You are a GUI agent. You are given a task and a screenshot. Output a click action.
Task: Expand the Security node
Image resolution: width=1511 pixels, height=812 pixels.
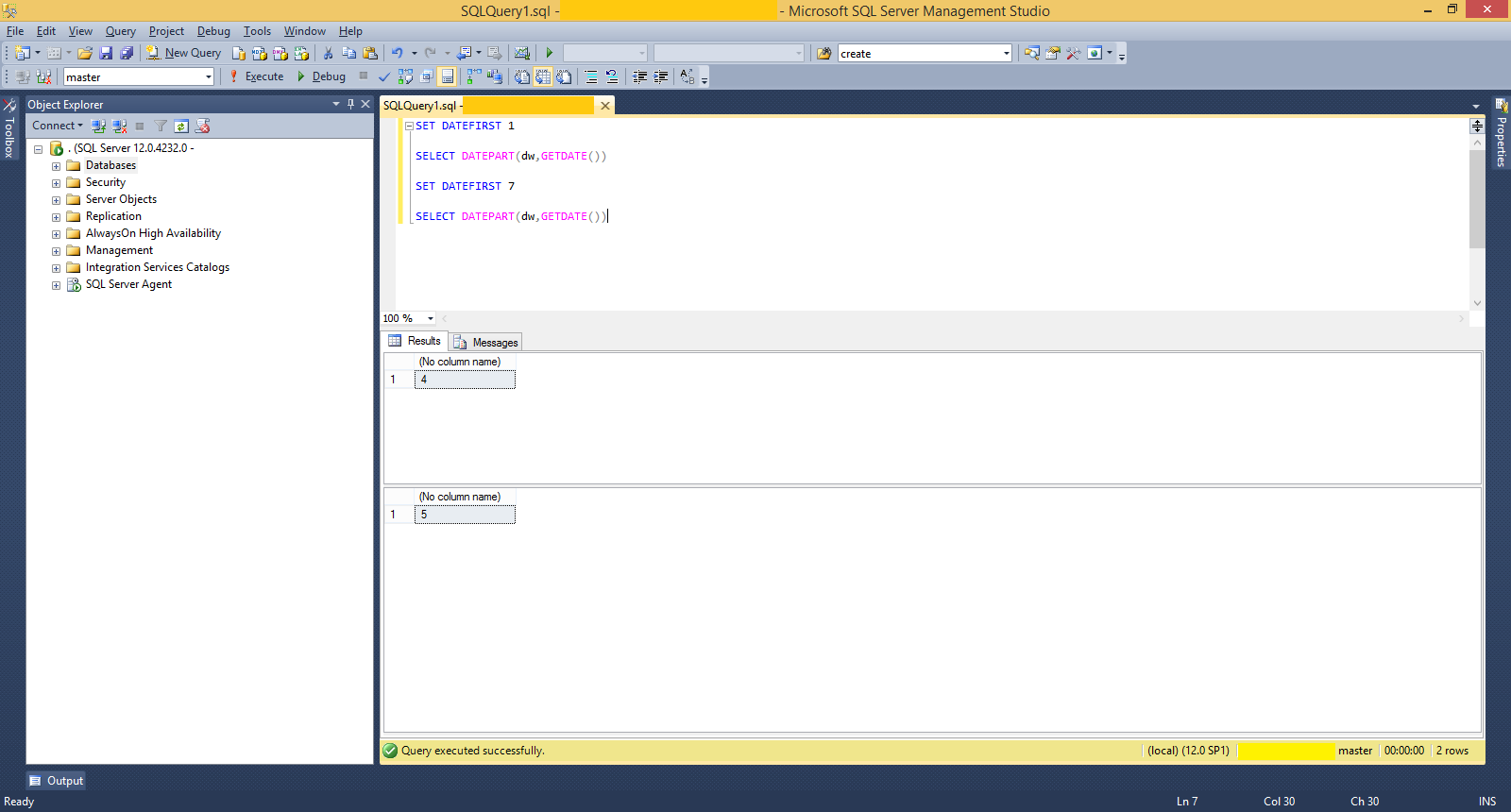pos(56,183)
